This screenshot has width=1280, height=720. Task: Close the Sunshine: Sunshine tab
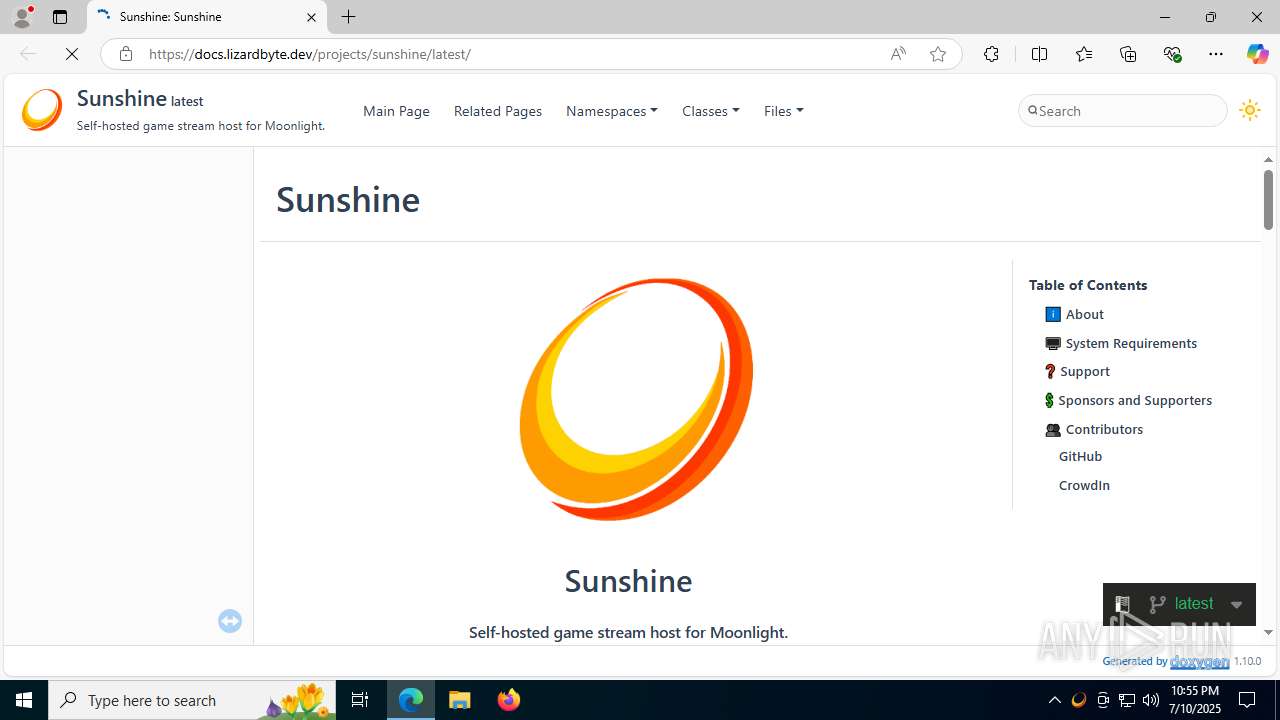click(x=311, y=17)
